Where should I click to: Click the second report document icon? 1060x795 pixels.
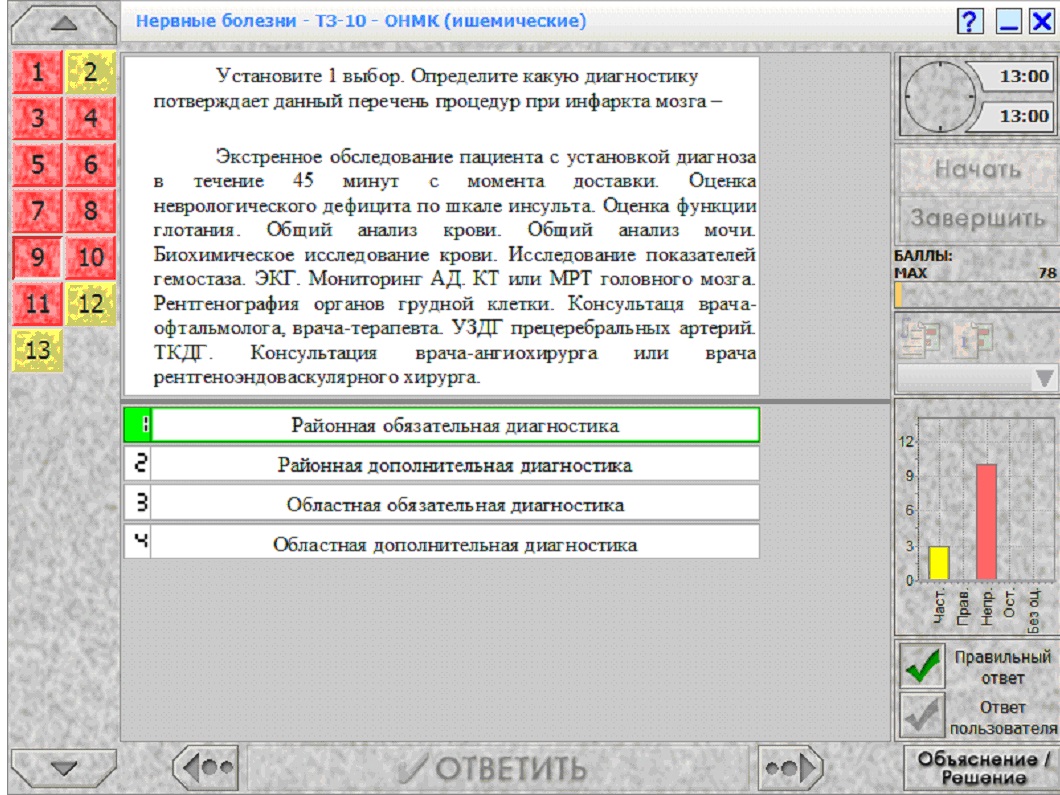973,337
